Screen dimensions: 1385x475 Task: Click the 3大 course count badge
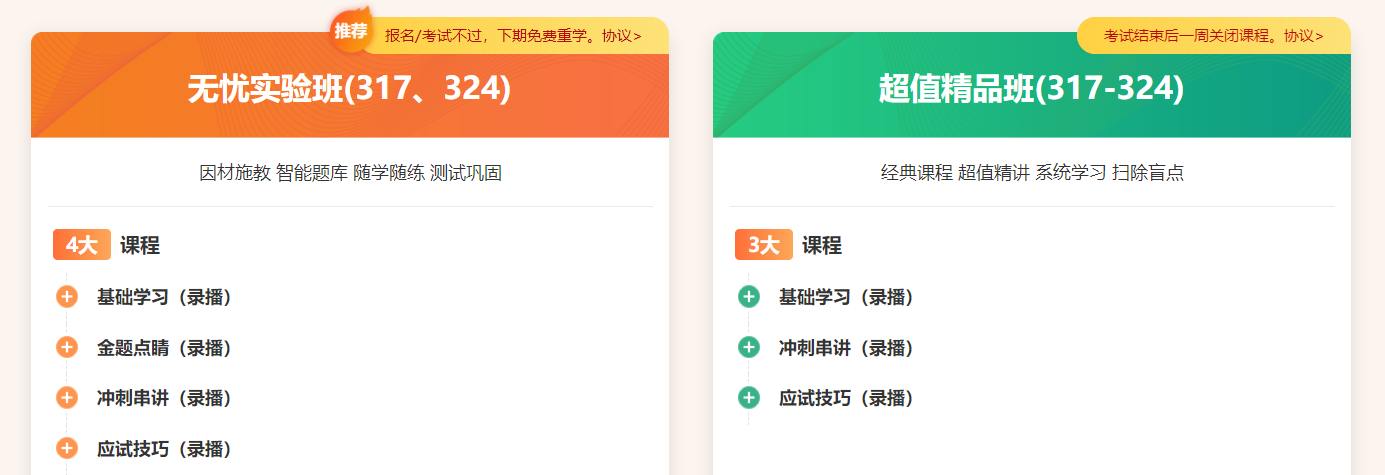[x=763, y=245]
